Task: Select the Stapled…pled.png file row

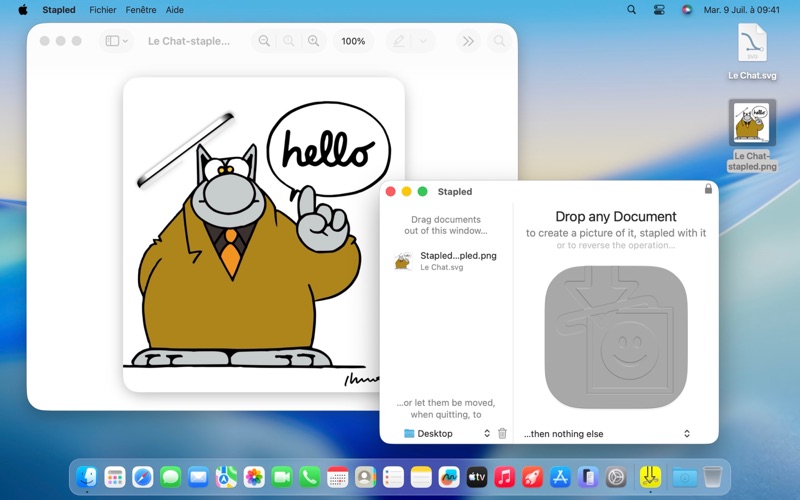Action: click(x=446, y=260)
